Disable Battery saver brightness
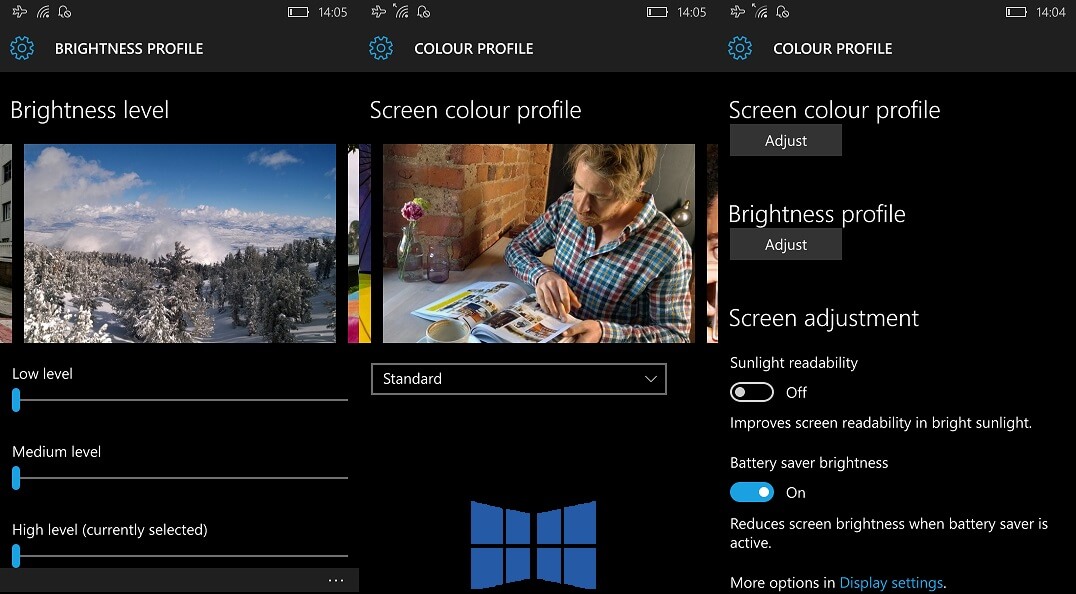The height and width of the screenshot is (594, 1076). (x=752, y=492)
